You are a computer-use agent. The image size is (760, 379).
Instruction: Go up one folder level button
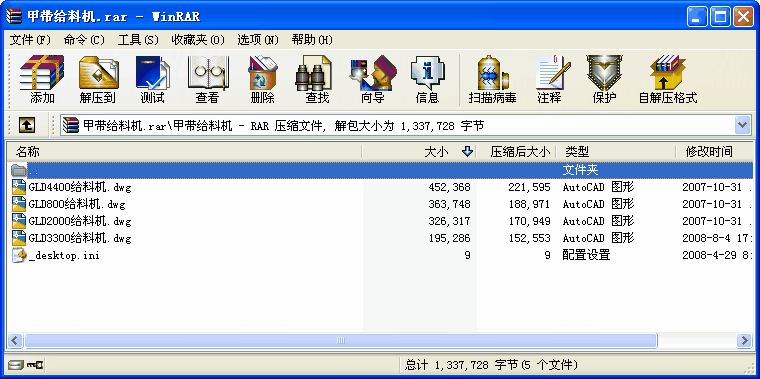tap(27, 126)
